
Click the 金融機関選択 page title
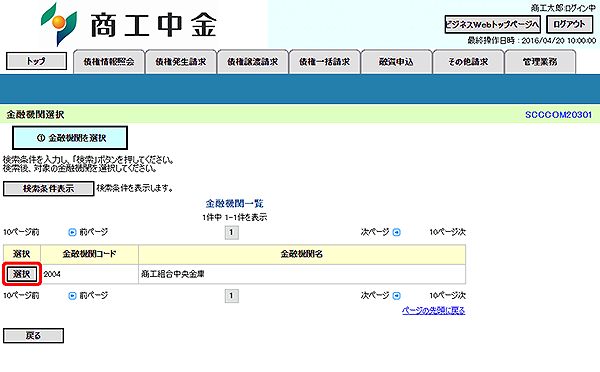click(x=35, y=114)
